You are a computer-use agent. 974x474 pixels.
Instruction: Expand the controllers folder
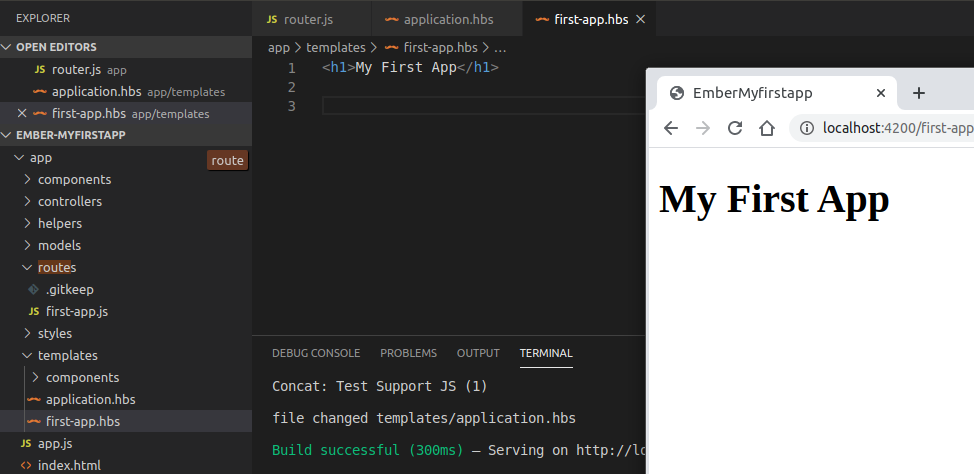tap(125, 201)
